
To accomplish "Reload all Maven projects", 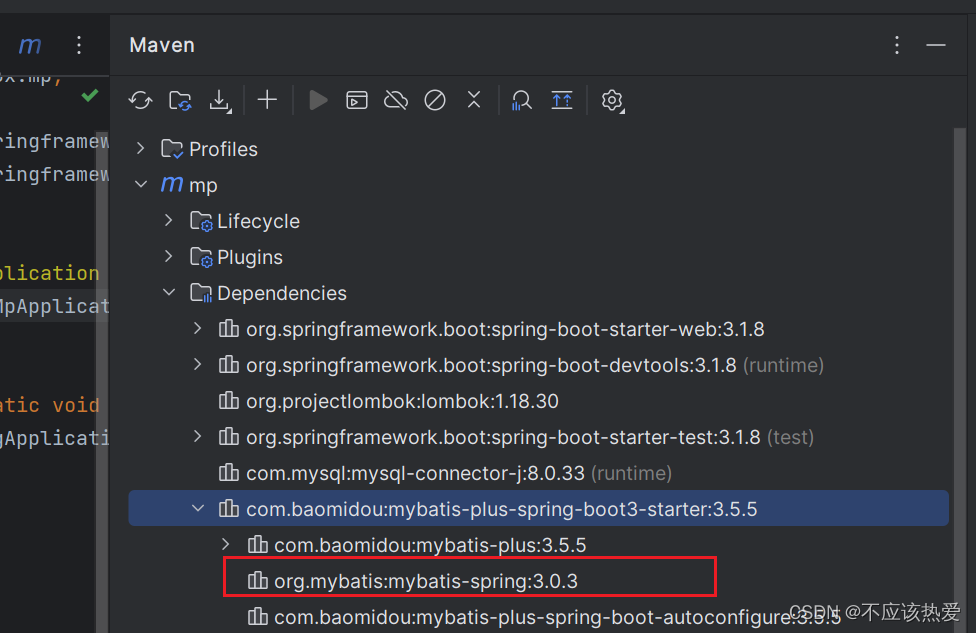I will (140, 100).
